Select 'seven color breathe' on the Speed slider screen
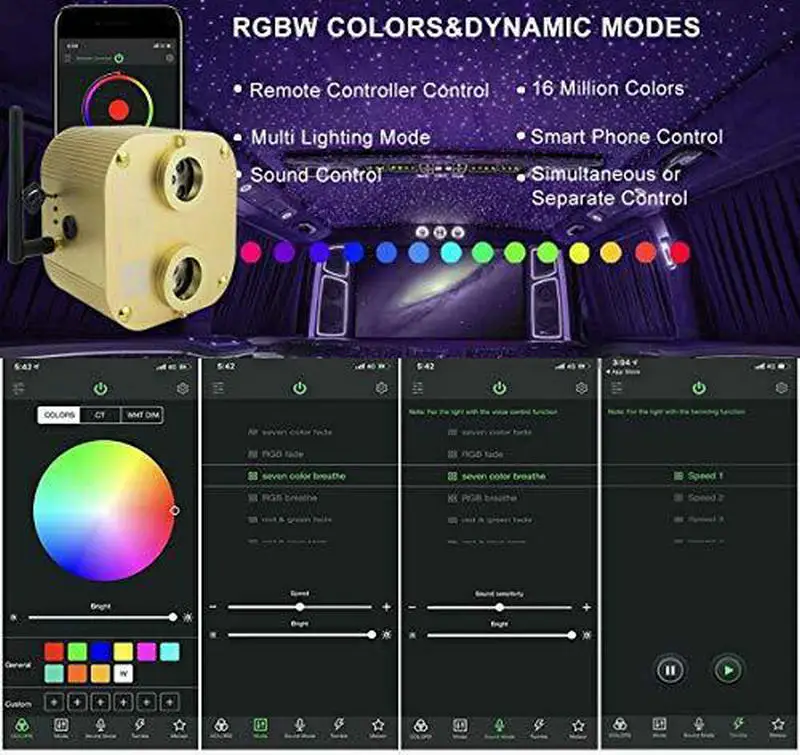 pos(297,476)
